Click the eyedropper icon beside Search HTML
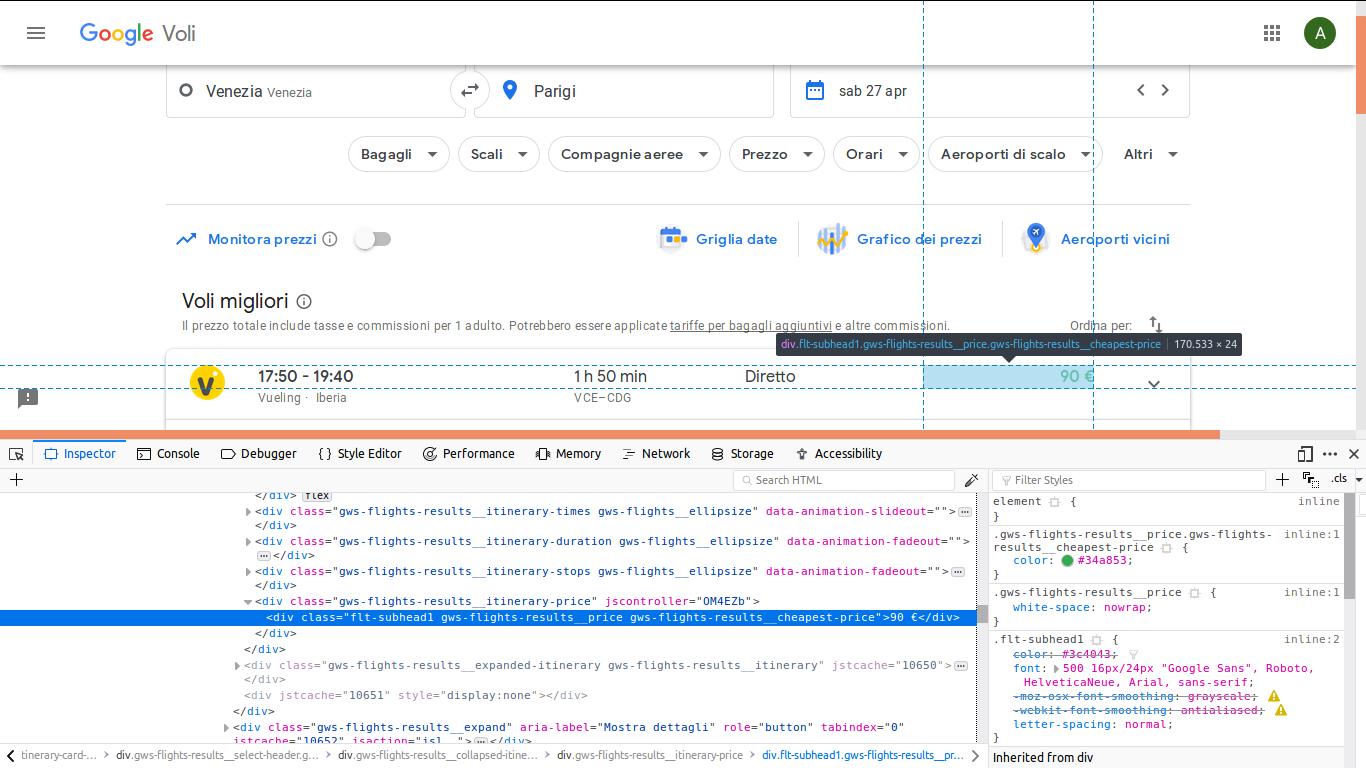1366x768 pixels. (971, 480)
